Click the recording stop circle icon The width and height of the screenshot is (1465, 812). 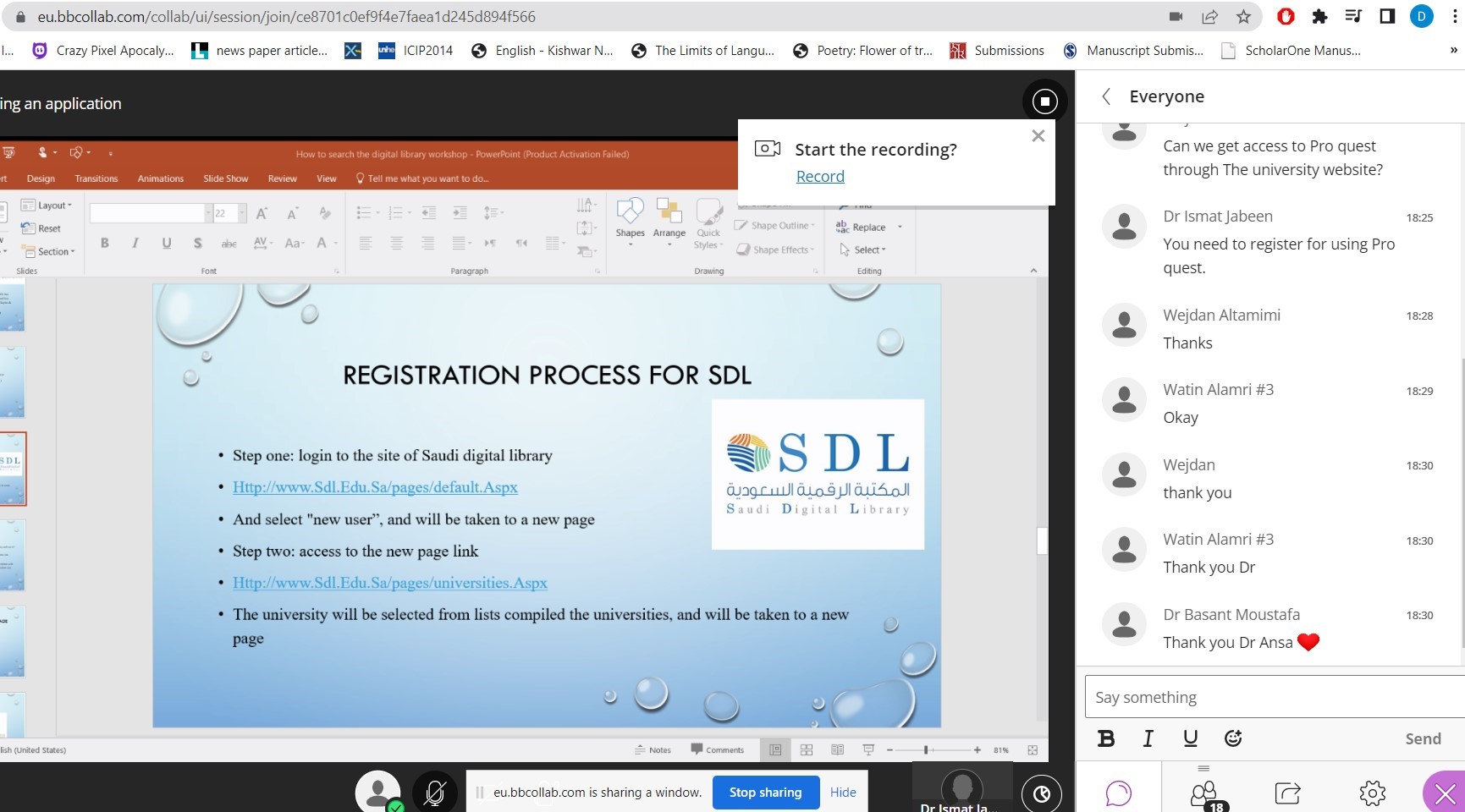pos(1044,101)
